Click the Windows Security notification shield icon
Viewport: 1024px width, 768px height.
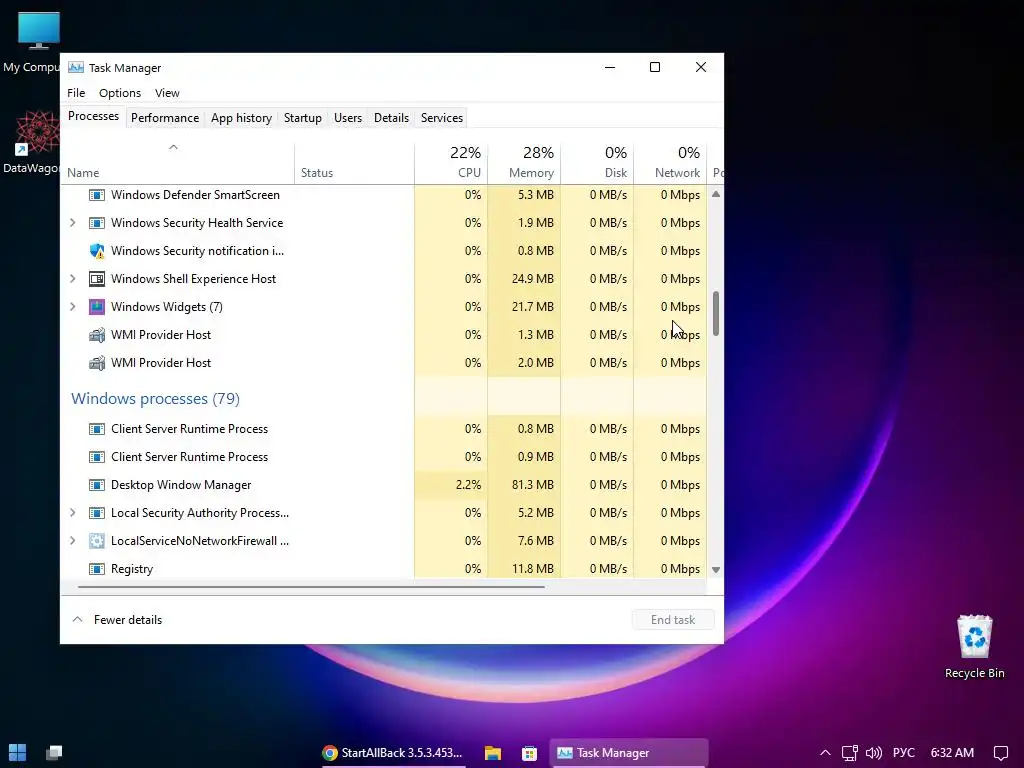[x=97, y=251]
